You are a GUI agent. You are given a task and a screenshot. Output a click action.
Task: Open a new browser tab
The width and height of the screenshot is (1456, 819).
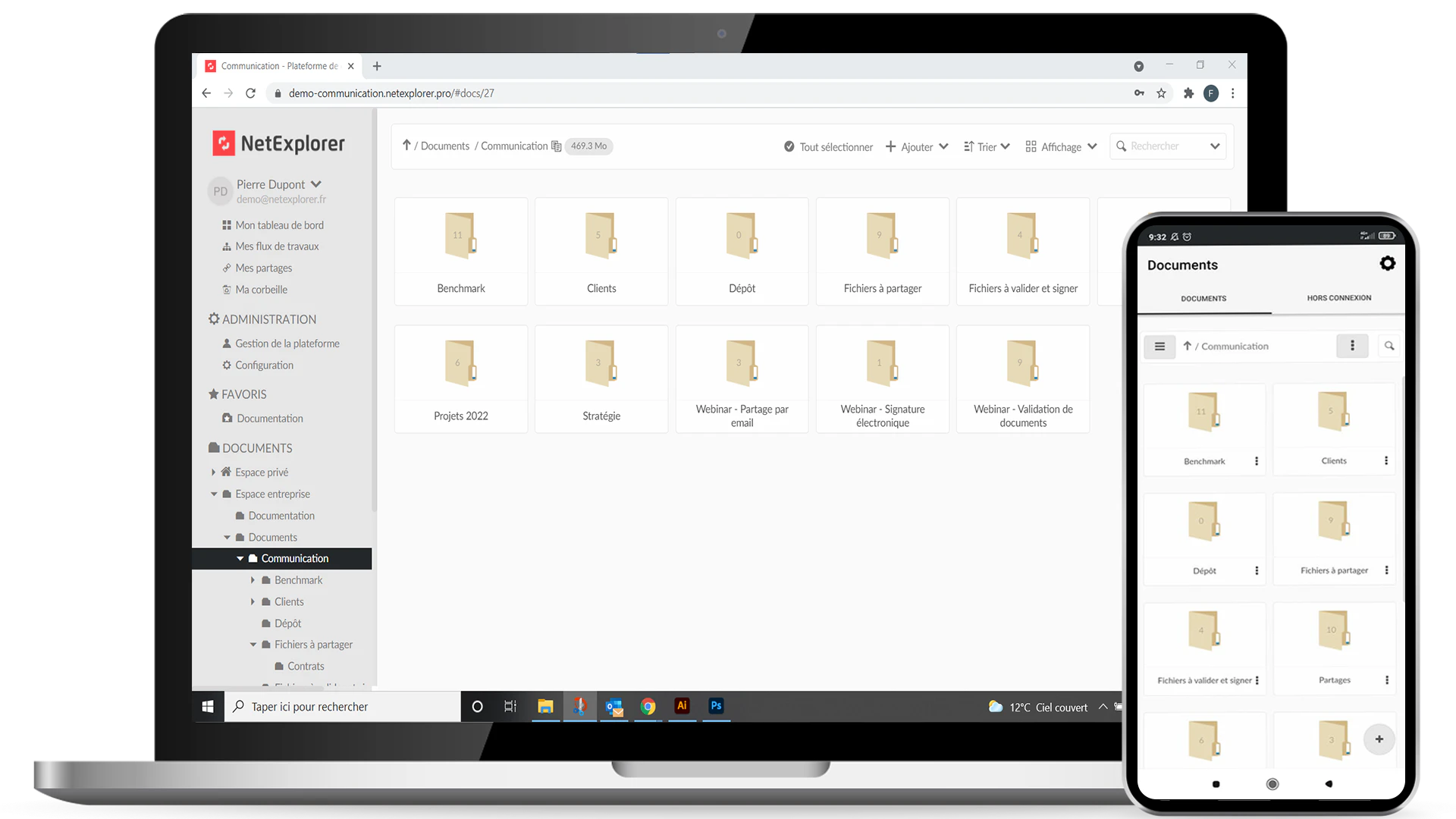(x=377, y=66)
